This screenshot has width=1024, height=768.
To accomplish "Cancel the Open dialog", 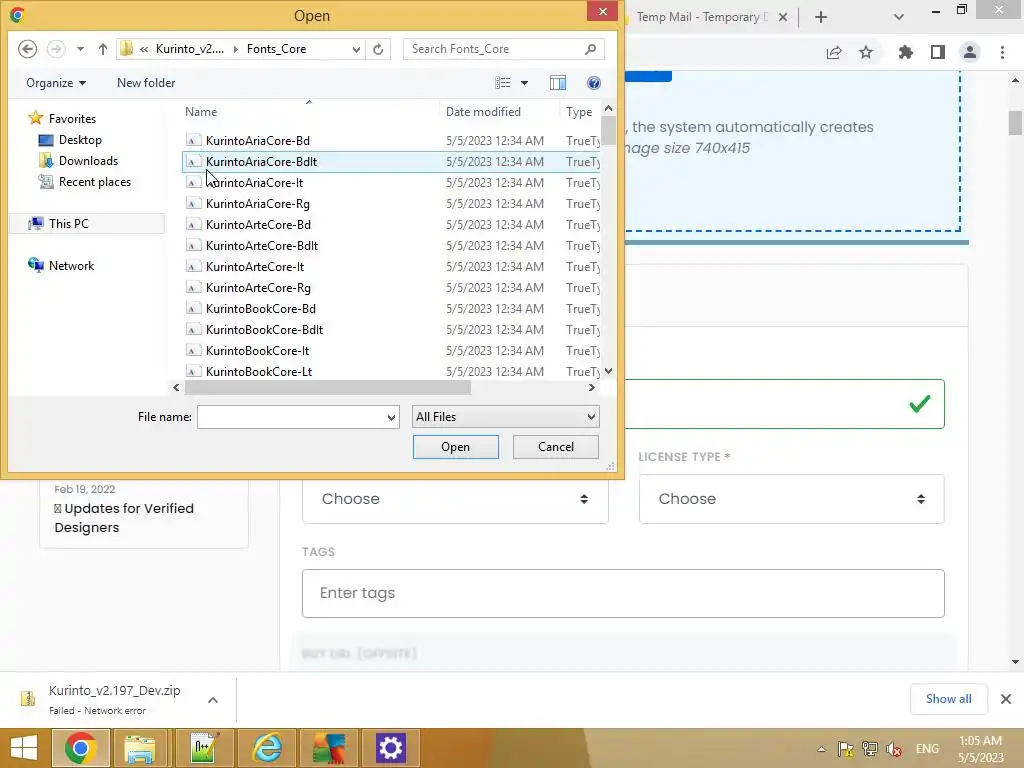I will (x=556, y=447).
